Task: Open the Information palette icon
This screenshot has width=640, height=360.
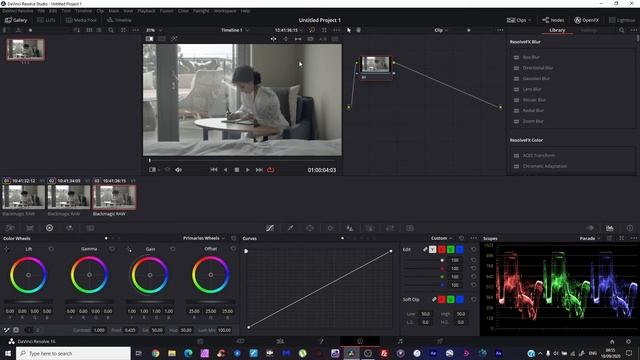Action: coord(630,228)
